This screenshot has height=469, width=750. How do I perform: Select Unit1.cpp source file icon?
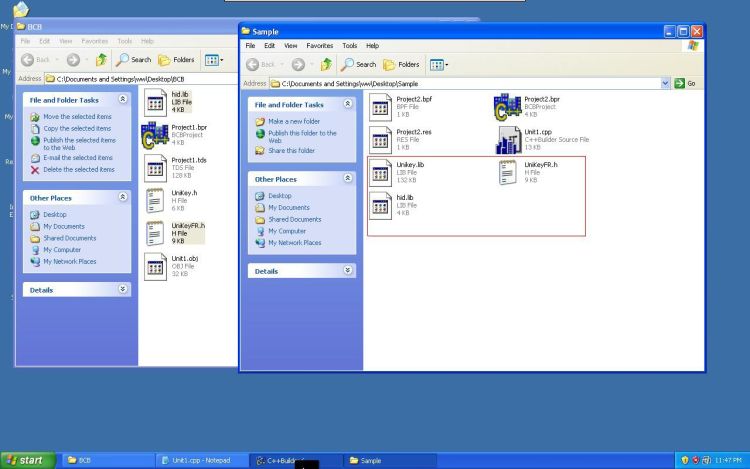pyautogui.click(x=508, y=140)
